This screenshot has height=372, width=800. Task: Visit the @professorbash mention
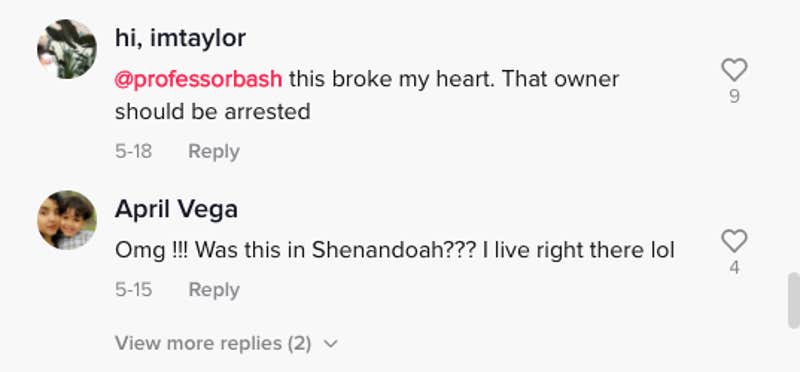[198, 80]
